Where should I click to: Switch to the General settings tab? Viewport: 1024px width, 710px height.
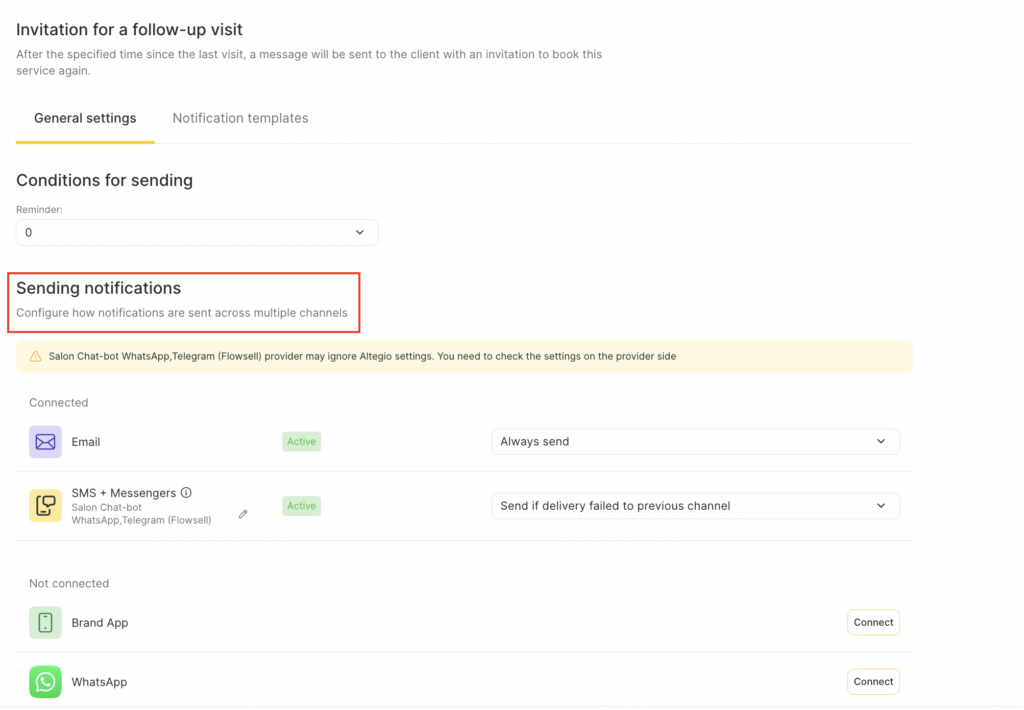pyautogui.click(x=85, y=118)
